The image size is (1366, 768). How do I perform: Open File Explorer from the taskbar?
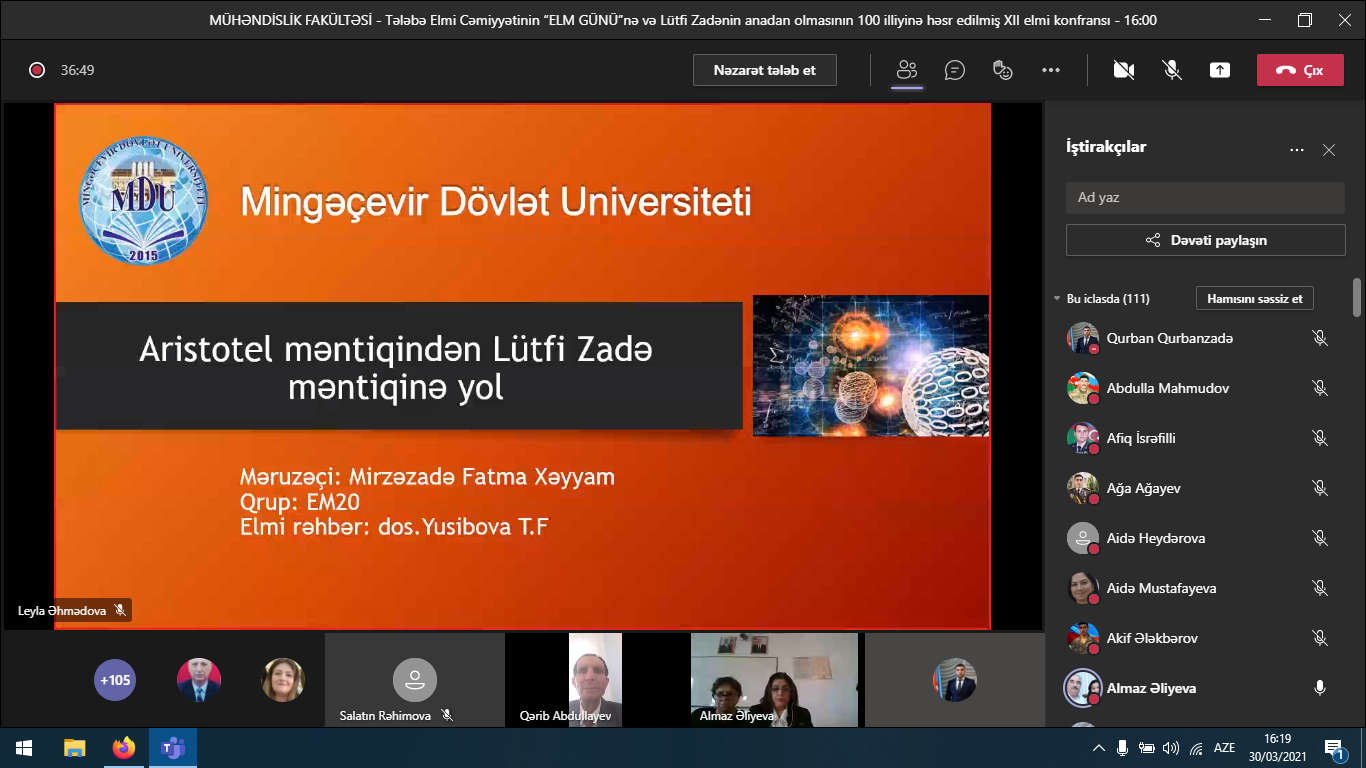[75, 748]
